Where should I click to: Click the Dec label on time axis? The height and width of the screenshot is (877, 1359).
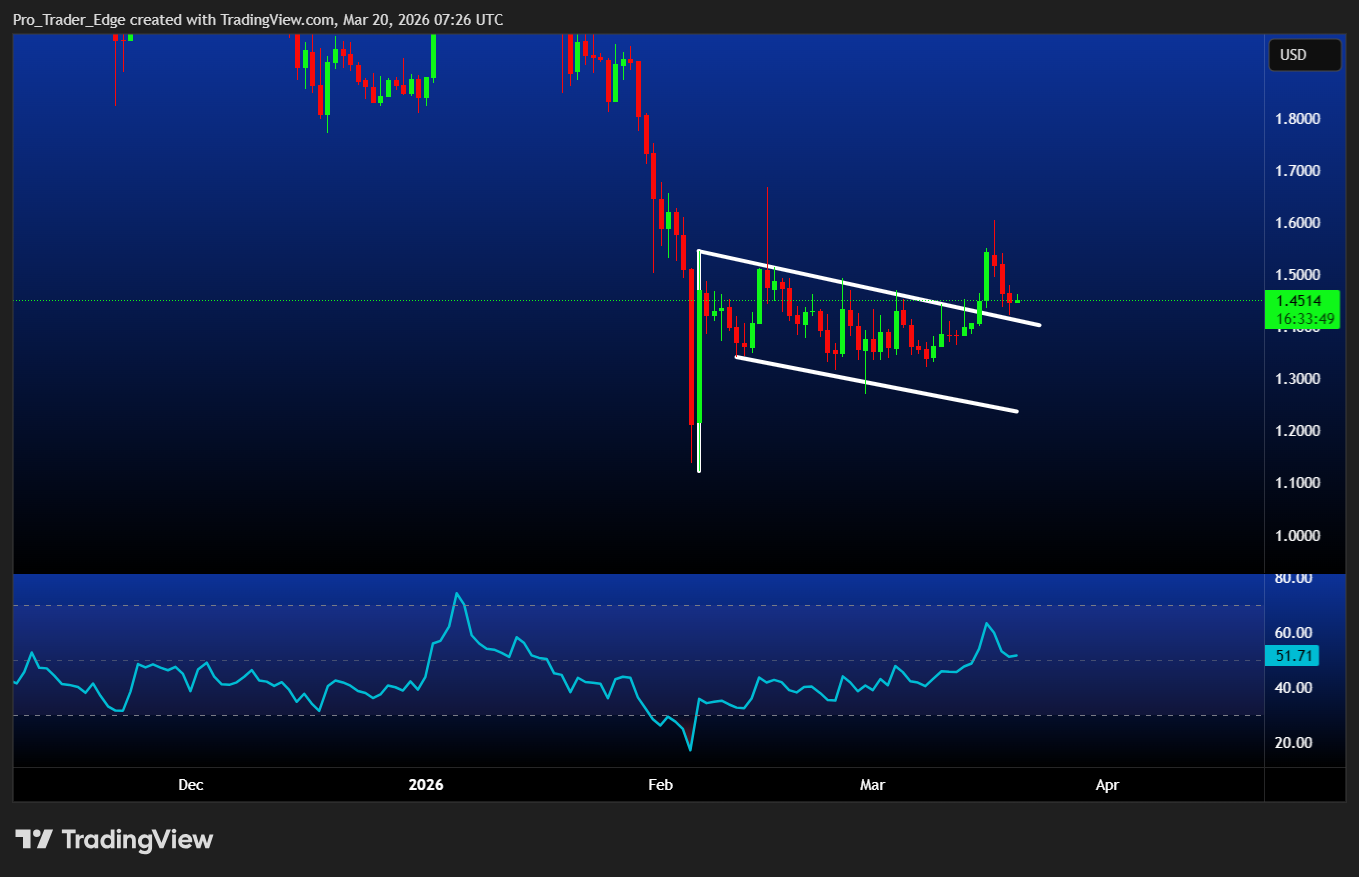191,785
